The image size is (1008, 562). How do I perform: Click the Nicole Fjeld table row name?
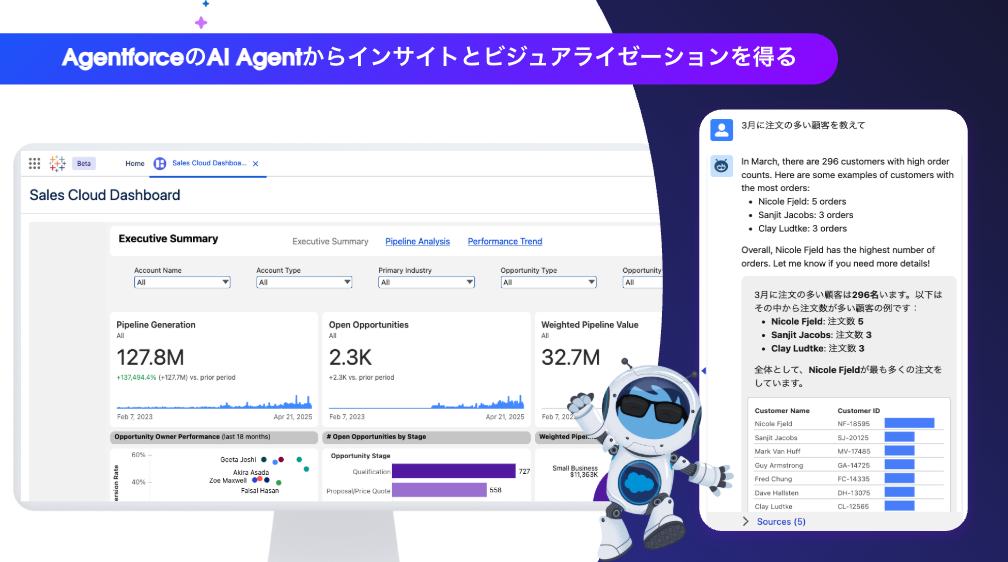773,424
